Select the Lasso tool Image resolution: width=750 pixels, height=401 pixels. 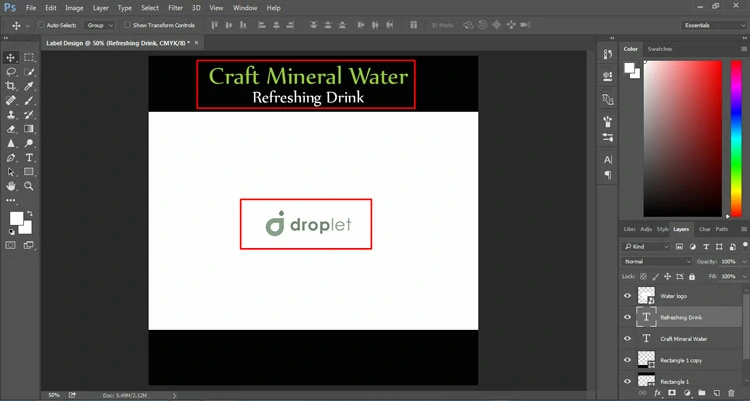tap(11, 72)
